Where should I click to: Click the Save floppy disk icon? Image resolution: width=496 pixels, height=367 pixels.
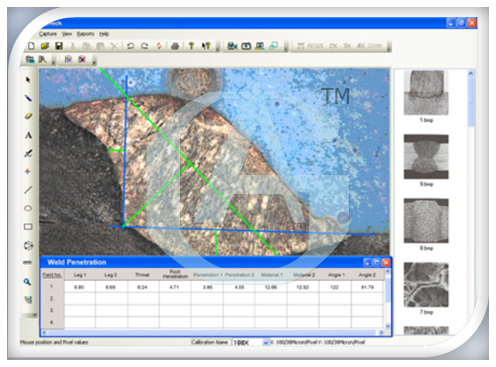(x=59, y=46)
